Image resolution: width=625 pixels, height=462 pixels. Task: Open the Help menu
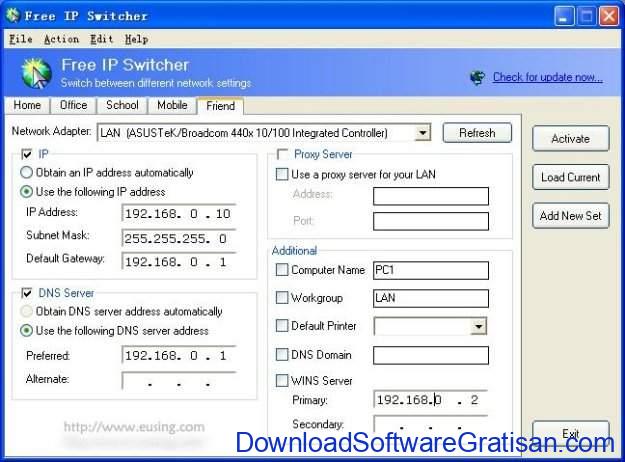136,39
